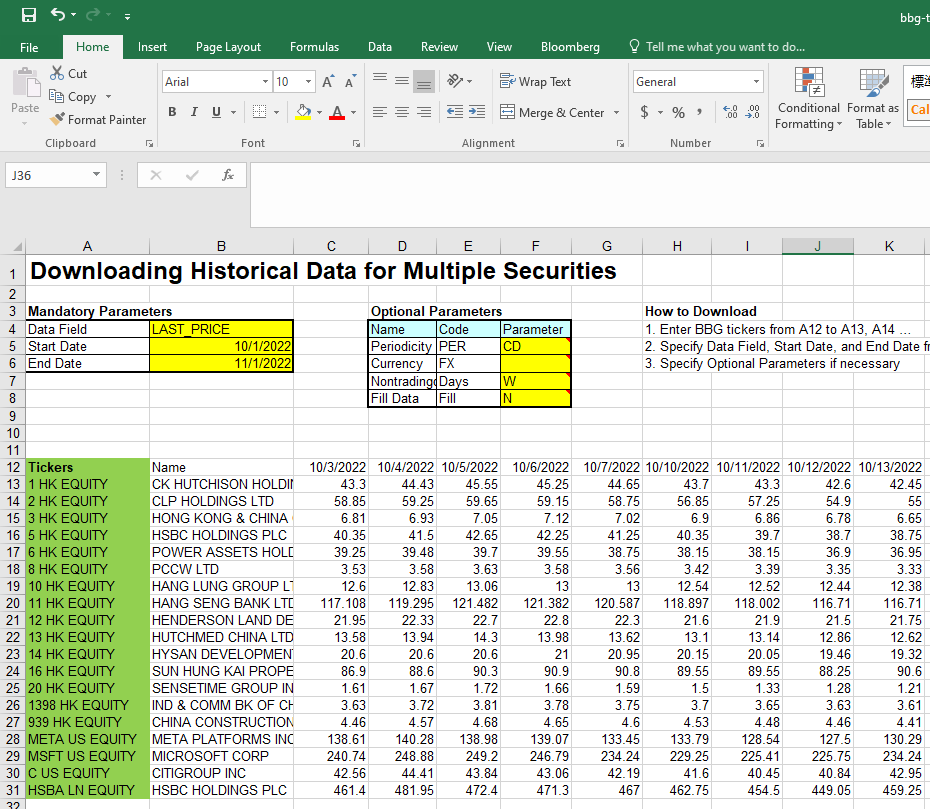Toggle bold formatting
Viewport: 930px width, 809px height.
coord(172,111)
